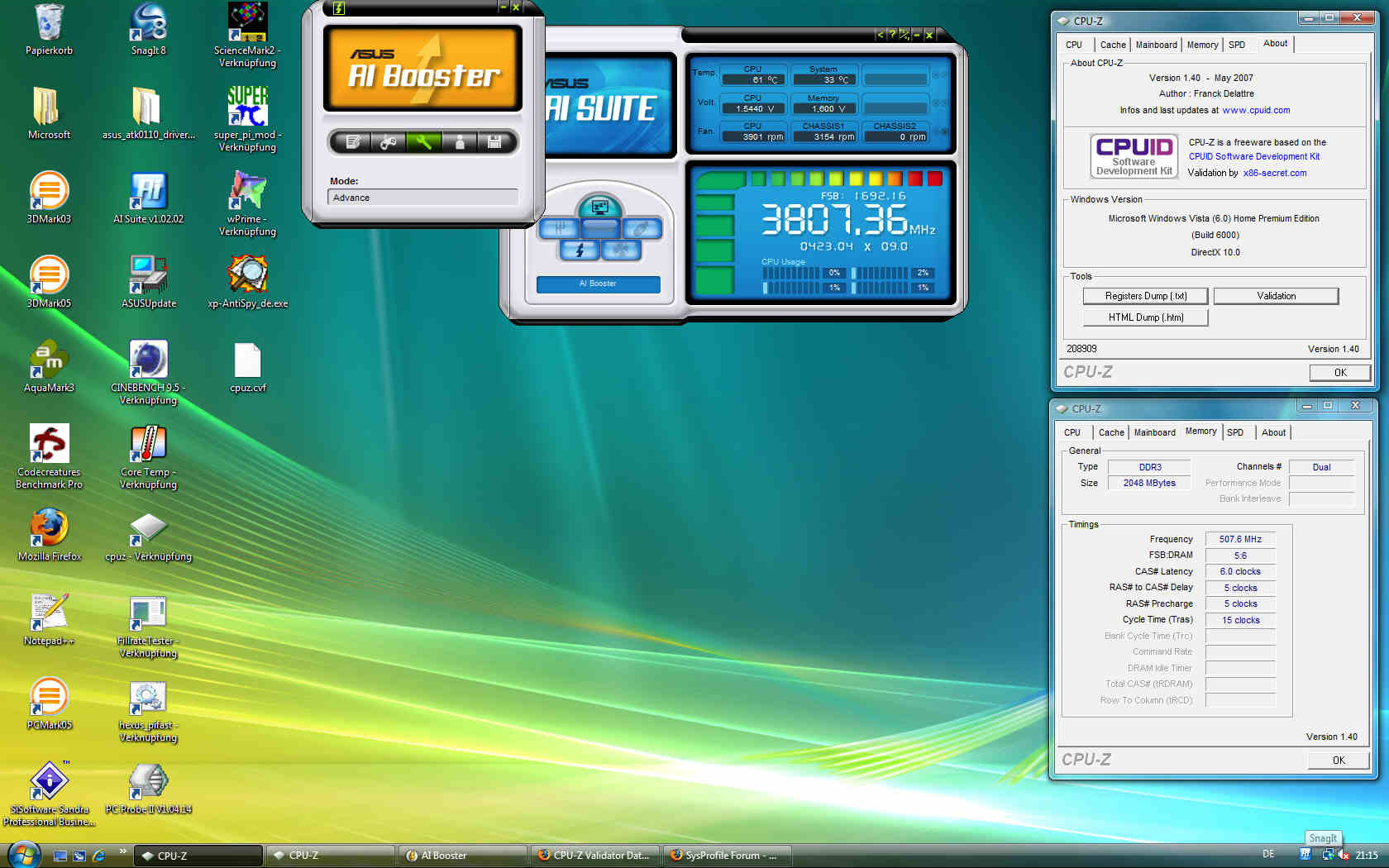Open the ScienceMark2 shortcut on the desktop
This screenshot has width=1389, height=868.
[x=247, y=36]
